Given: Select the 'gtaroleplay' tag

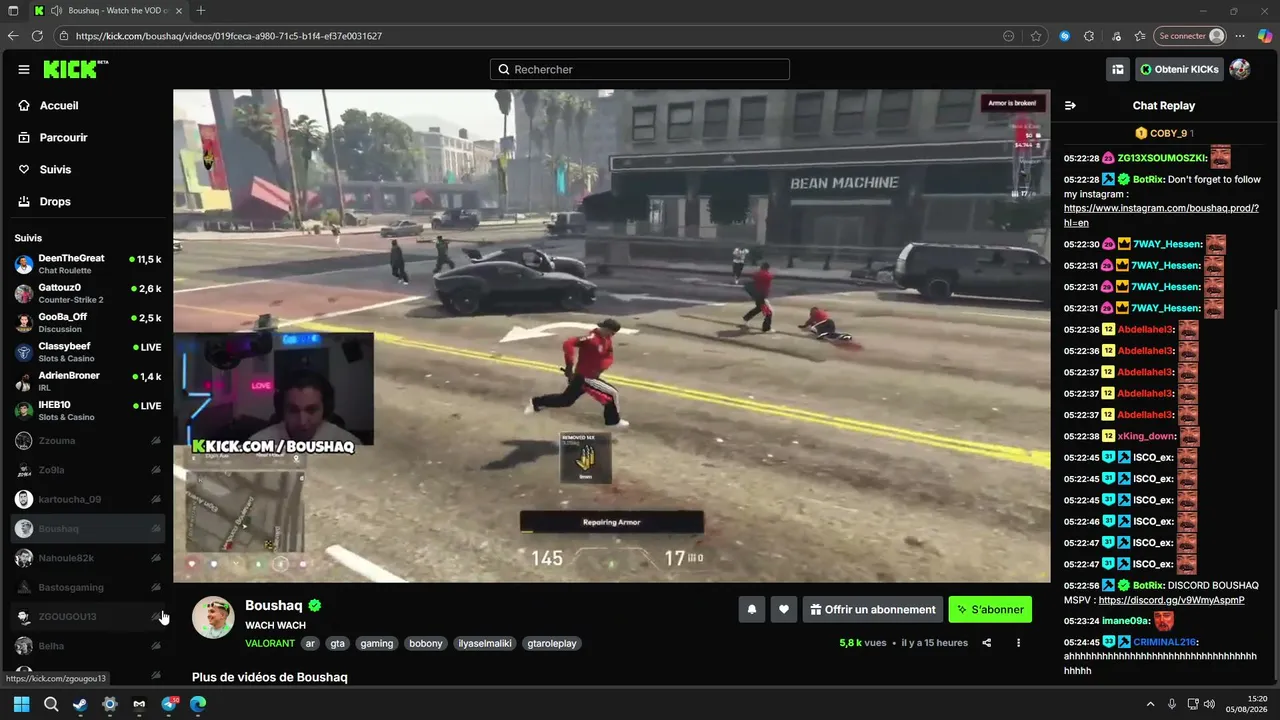Looking at the screenshot, I should [552, 643].
